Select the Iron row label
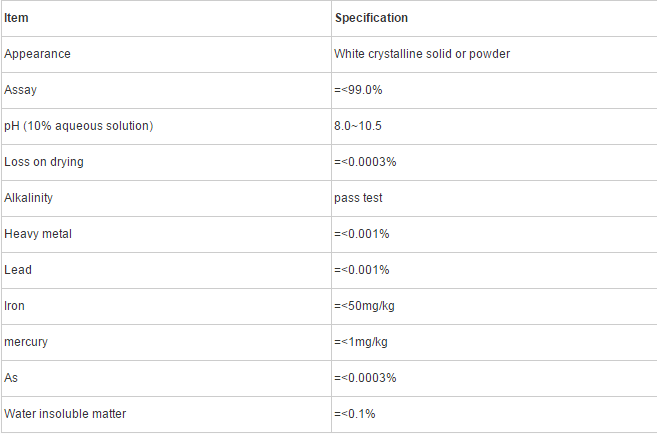Viewport: 657px width, 434px height. pos(14,306)
